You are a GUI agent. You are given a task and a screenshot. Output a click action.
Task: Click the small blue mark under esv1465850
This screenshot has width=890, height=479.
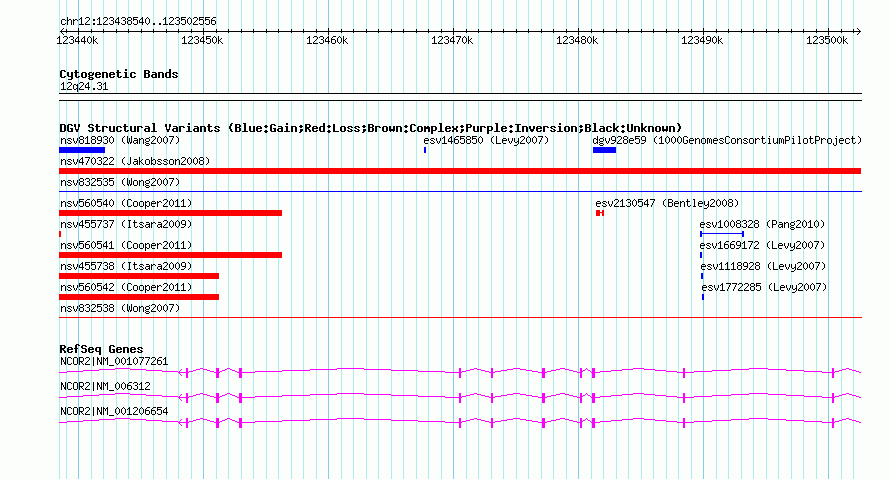[x=425, y=150]
